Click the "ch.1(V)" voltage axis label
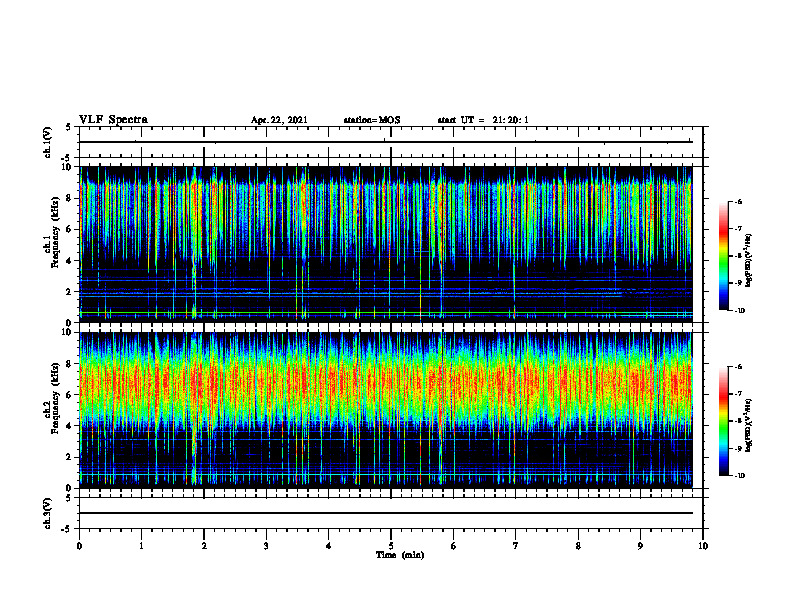The height and width of the screenshot is (612, 792). pos(47,142)
